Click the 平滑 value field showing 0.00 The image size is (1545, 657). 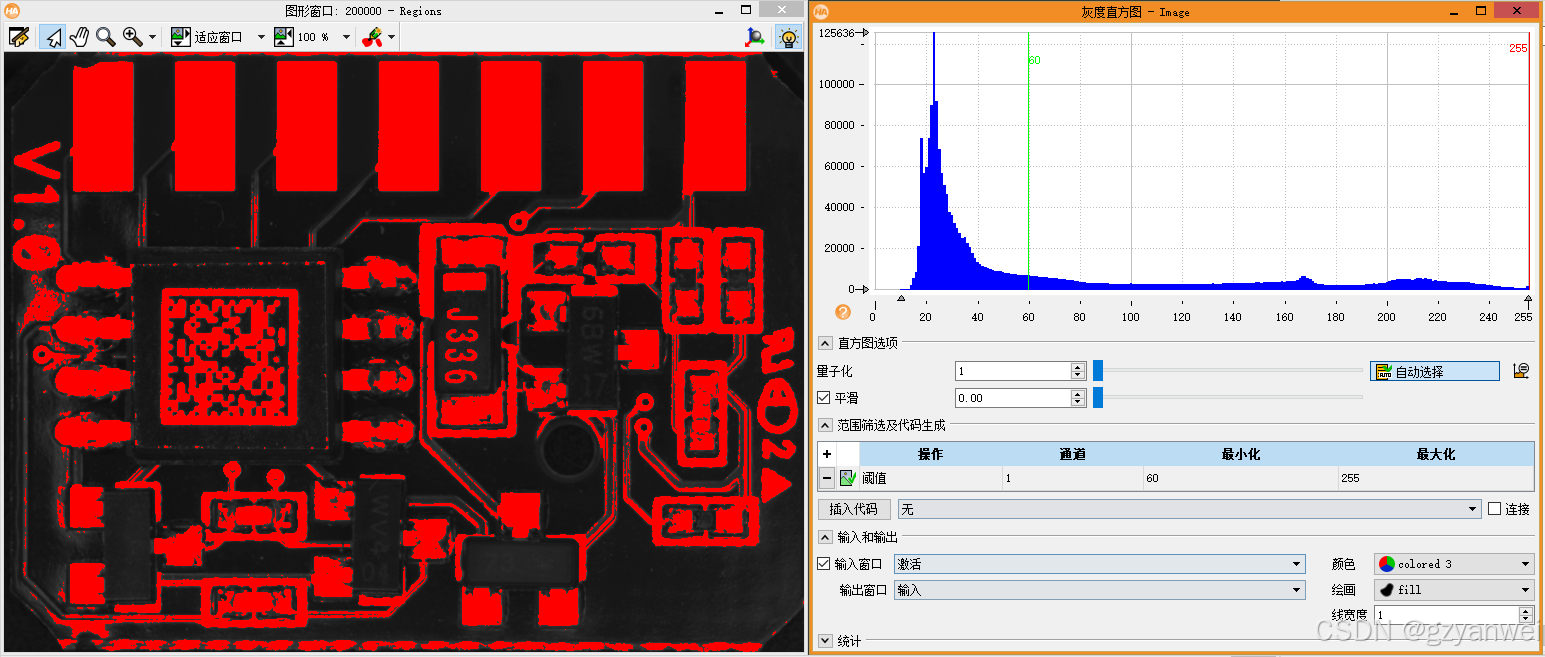pyautogui.click(x=1013, y=398)
